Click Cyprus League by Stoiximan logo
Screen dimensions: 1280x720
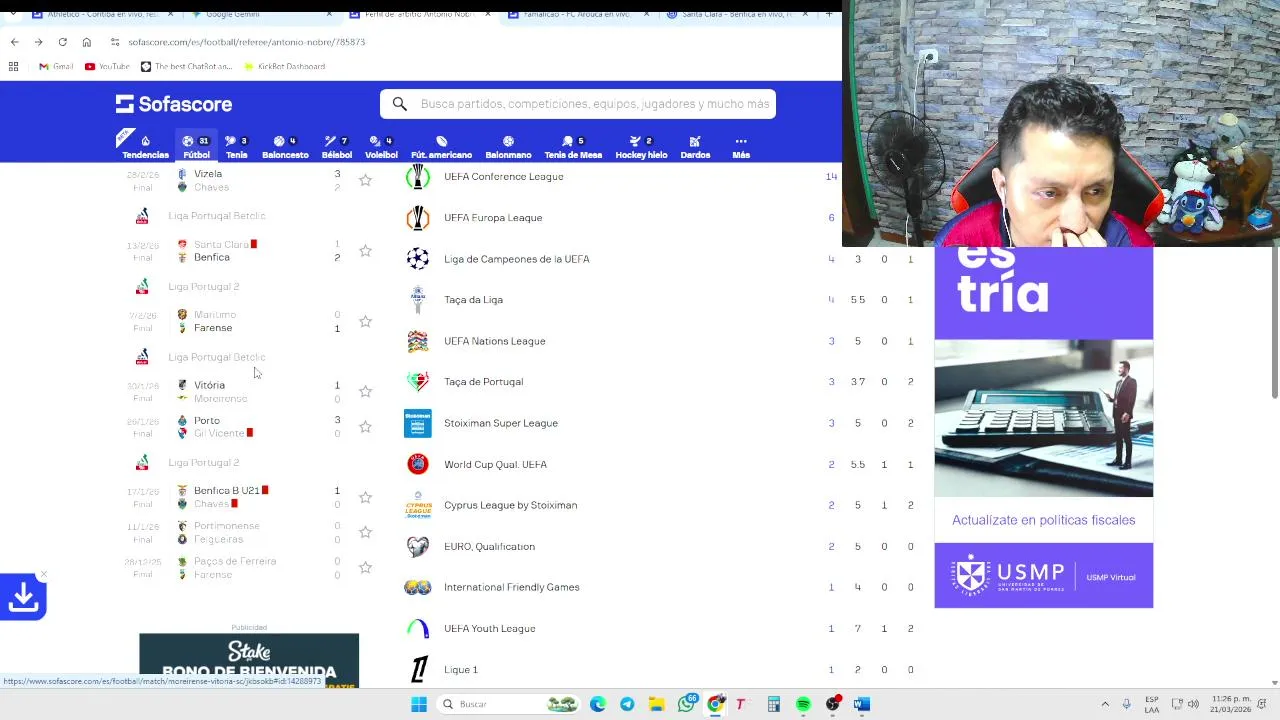point(418,505)
